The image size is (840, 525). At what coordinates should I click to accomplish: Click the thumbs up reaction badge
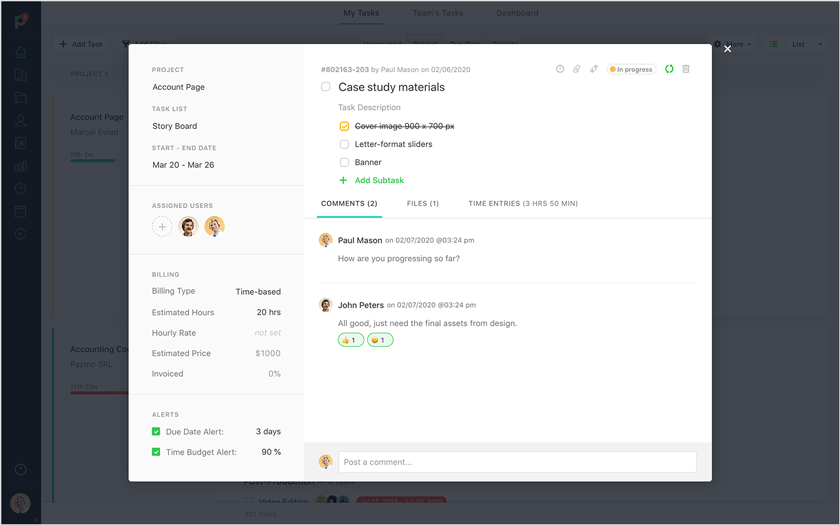pos(350,340)
